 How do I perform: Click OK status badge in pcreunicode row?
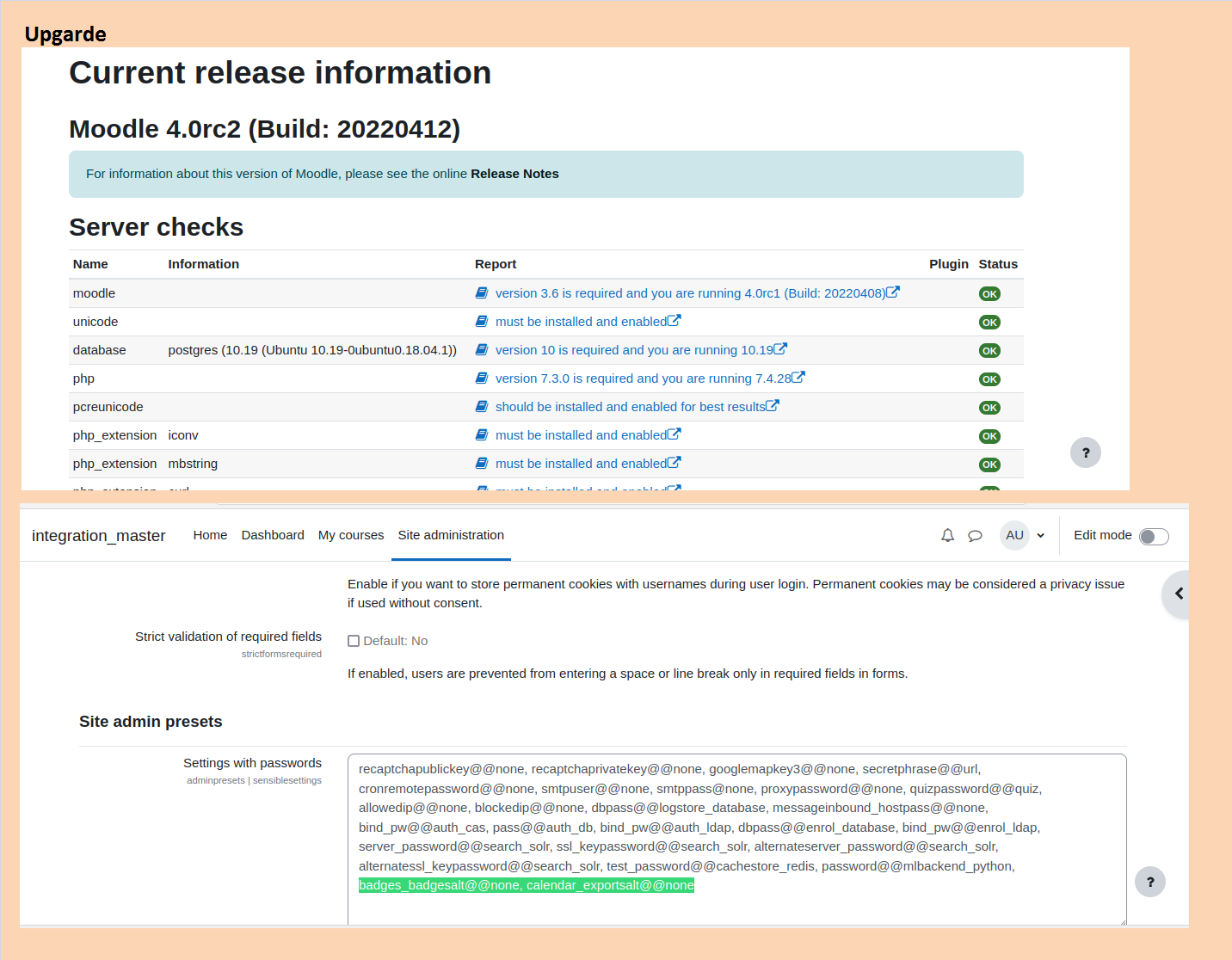tap(989, 408)
